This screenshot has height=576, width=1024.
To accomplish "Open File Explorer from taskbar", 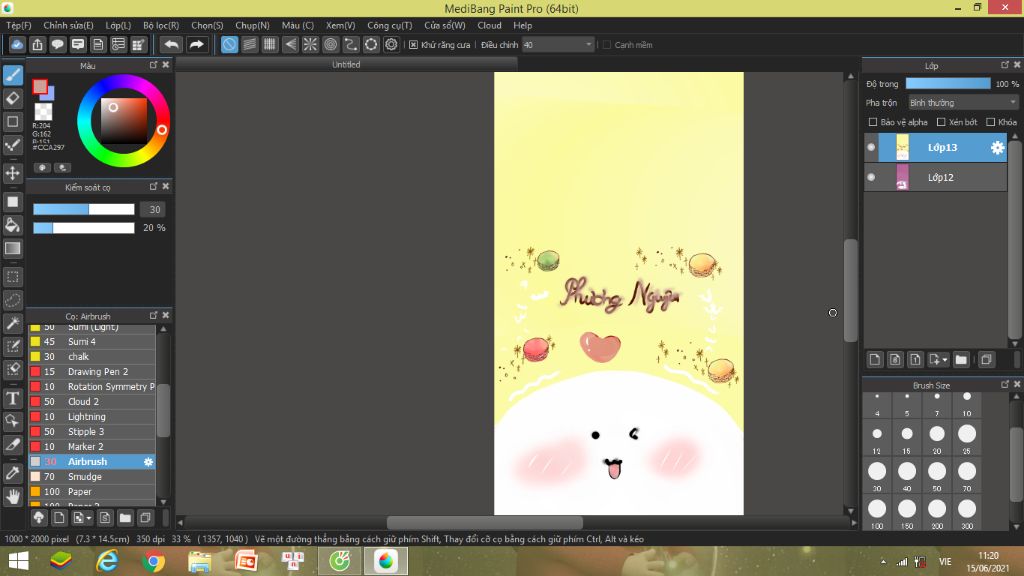I will tap(199, 561).
